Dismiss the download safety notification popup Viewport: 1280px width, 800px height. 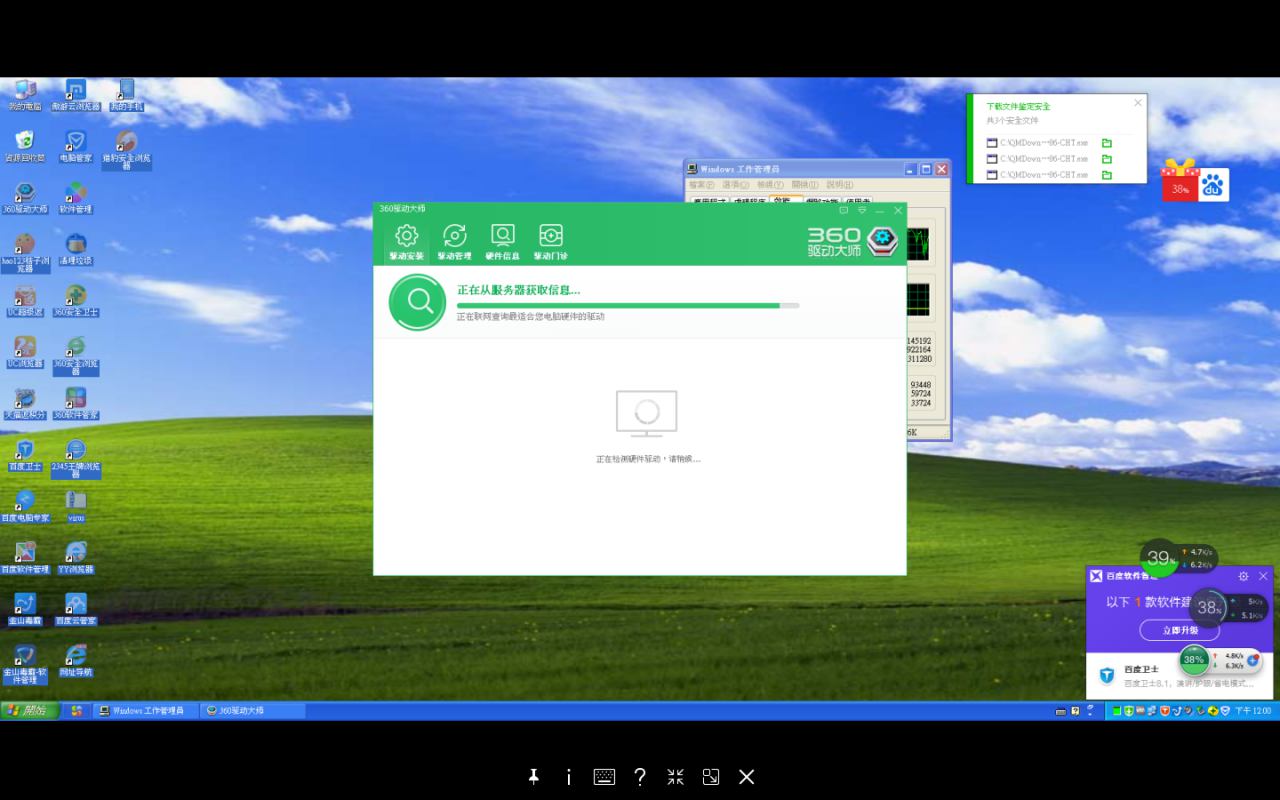[x=1137, y=103]
